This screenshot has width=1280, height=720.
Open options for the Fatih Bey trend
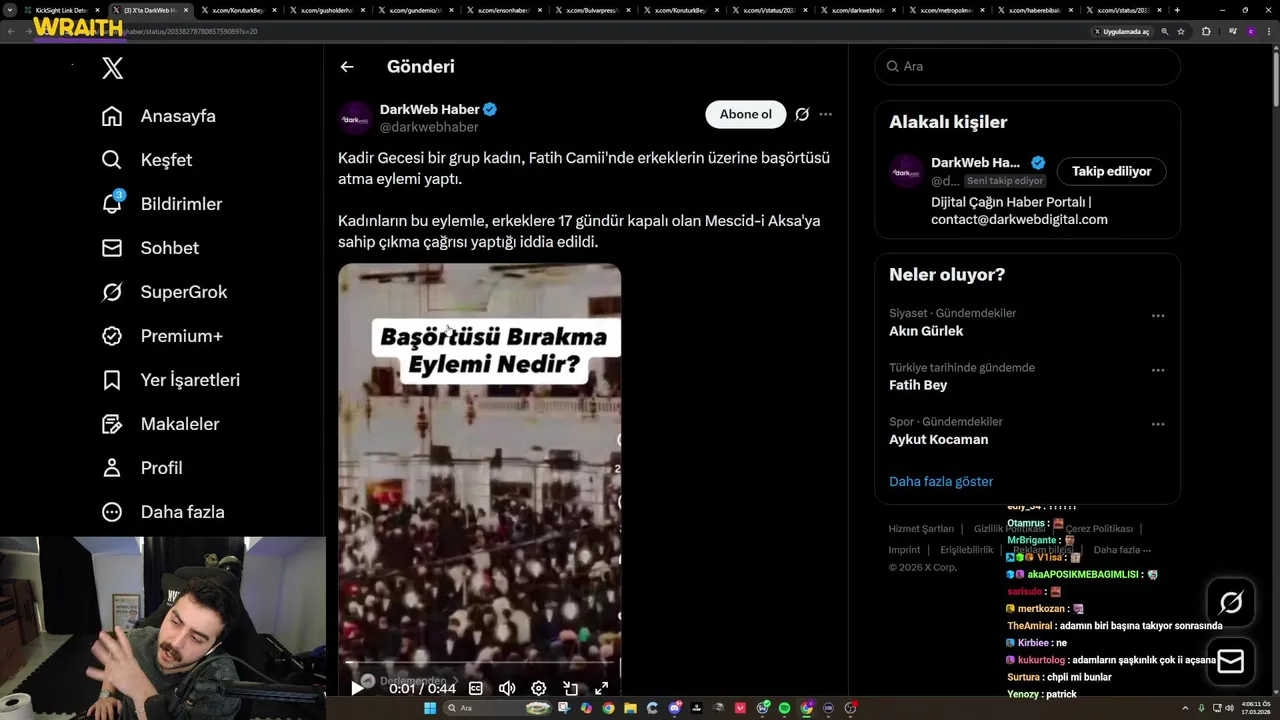[x=1158, y=370]
